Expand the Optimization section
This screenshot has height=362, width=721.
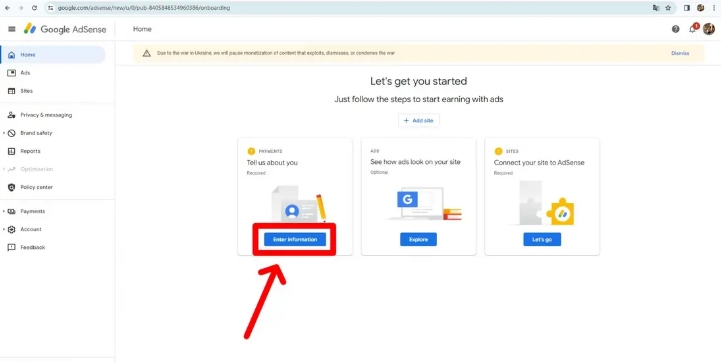click(4, 169)
